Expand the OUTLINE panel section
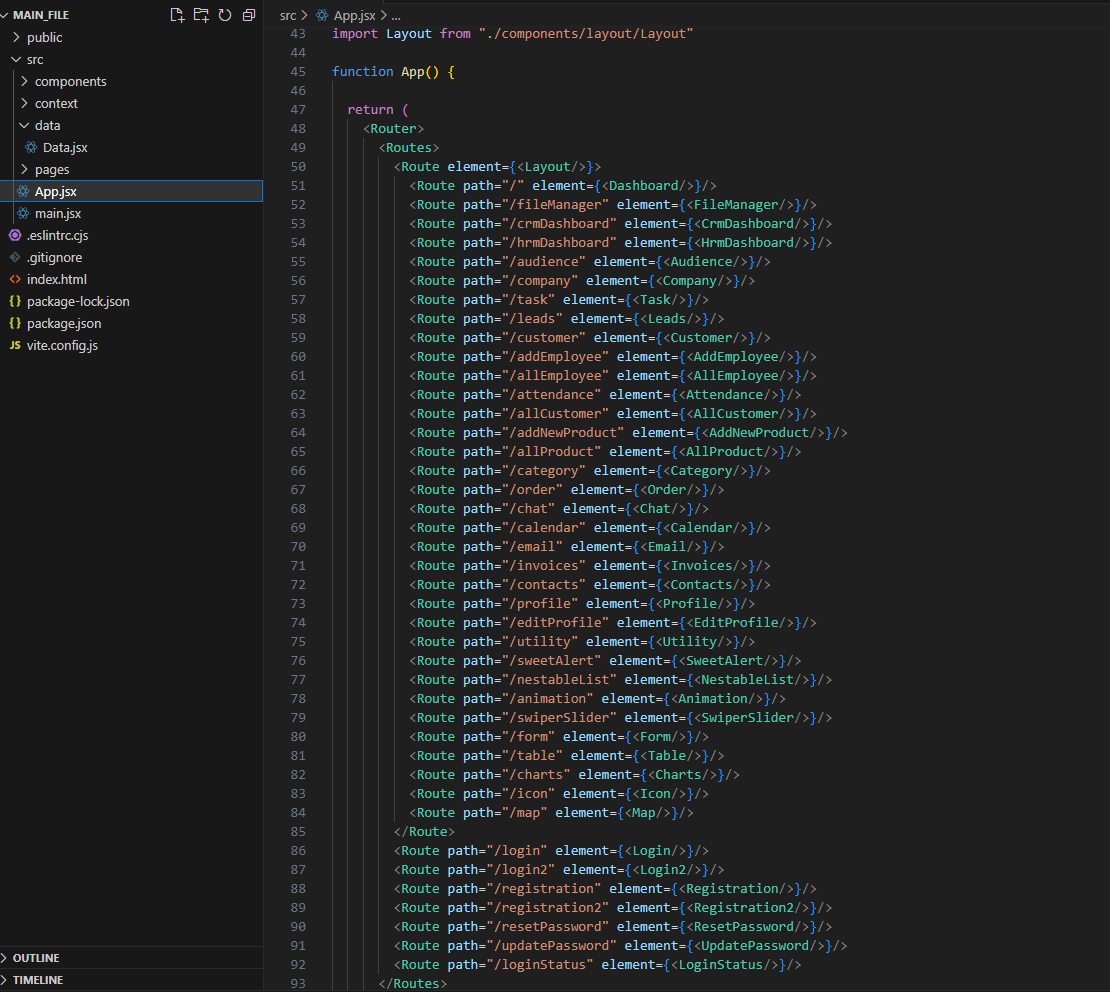Image resolution: width=1110 pixels, height=992 pixels. coord(36,958)
